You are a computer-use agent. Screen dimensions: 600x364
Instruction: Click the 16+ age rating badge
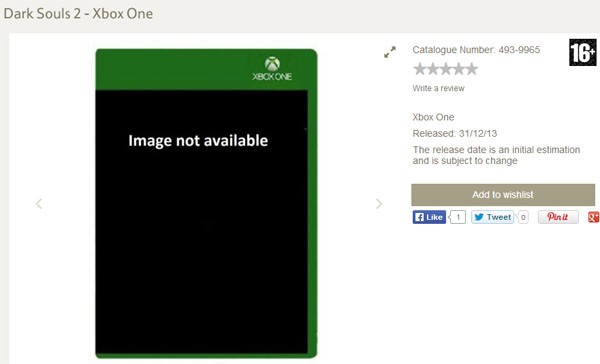583,52
